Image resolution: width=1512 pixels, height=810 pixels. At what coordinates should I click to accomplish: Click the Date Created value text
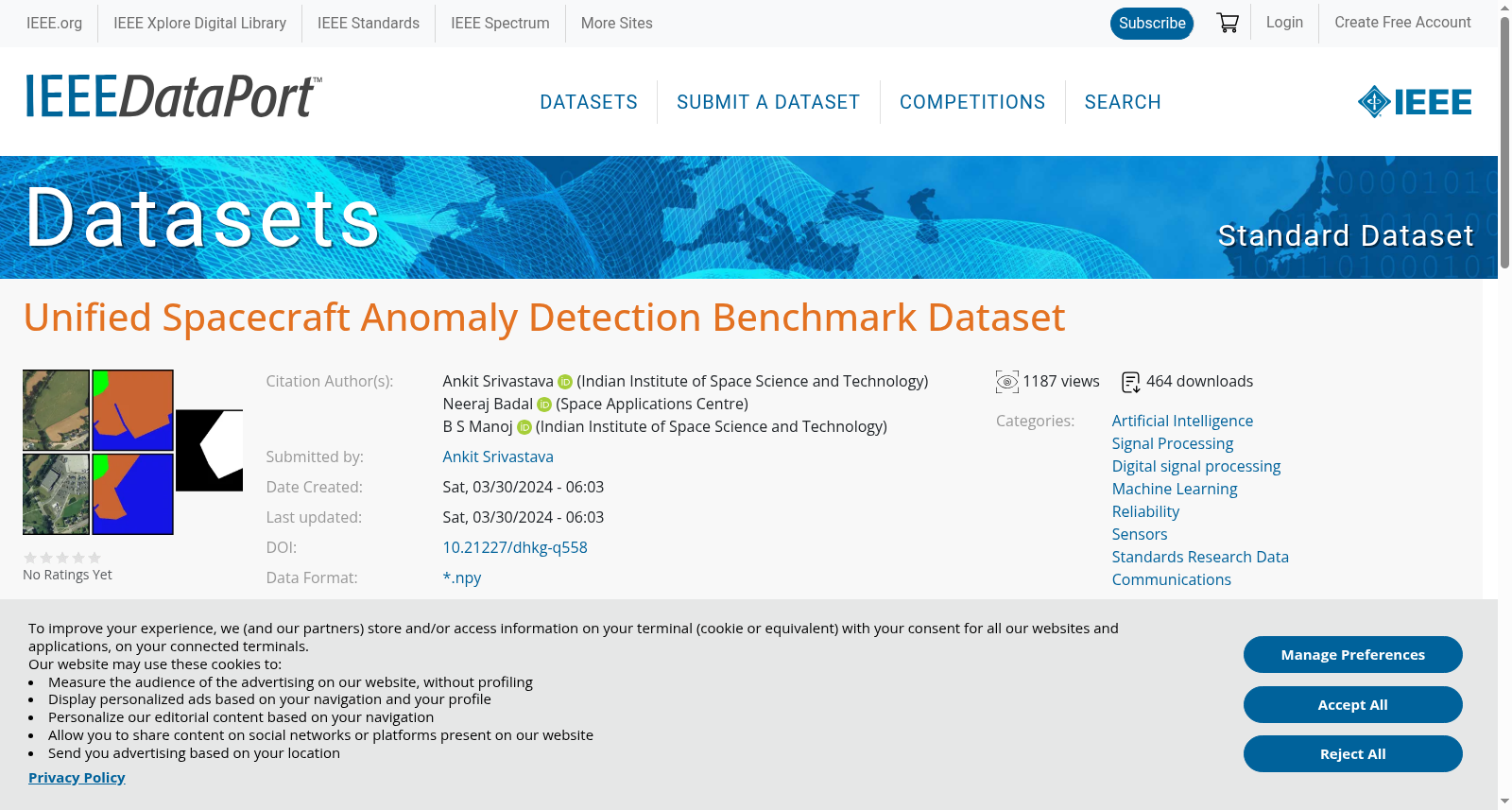pos(524,487)
